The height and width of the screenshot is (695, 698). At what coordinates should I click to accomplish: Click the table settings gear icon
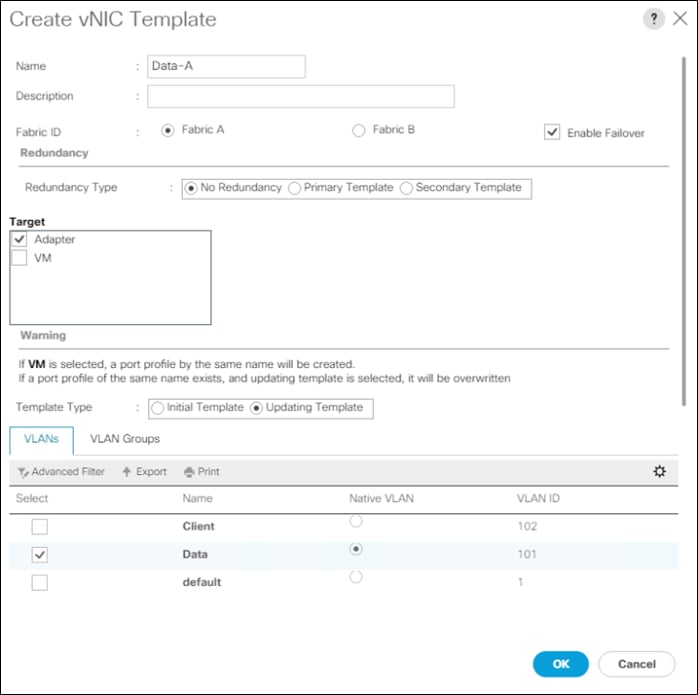[659, 471]
